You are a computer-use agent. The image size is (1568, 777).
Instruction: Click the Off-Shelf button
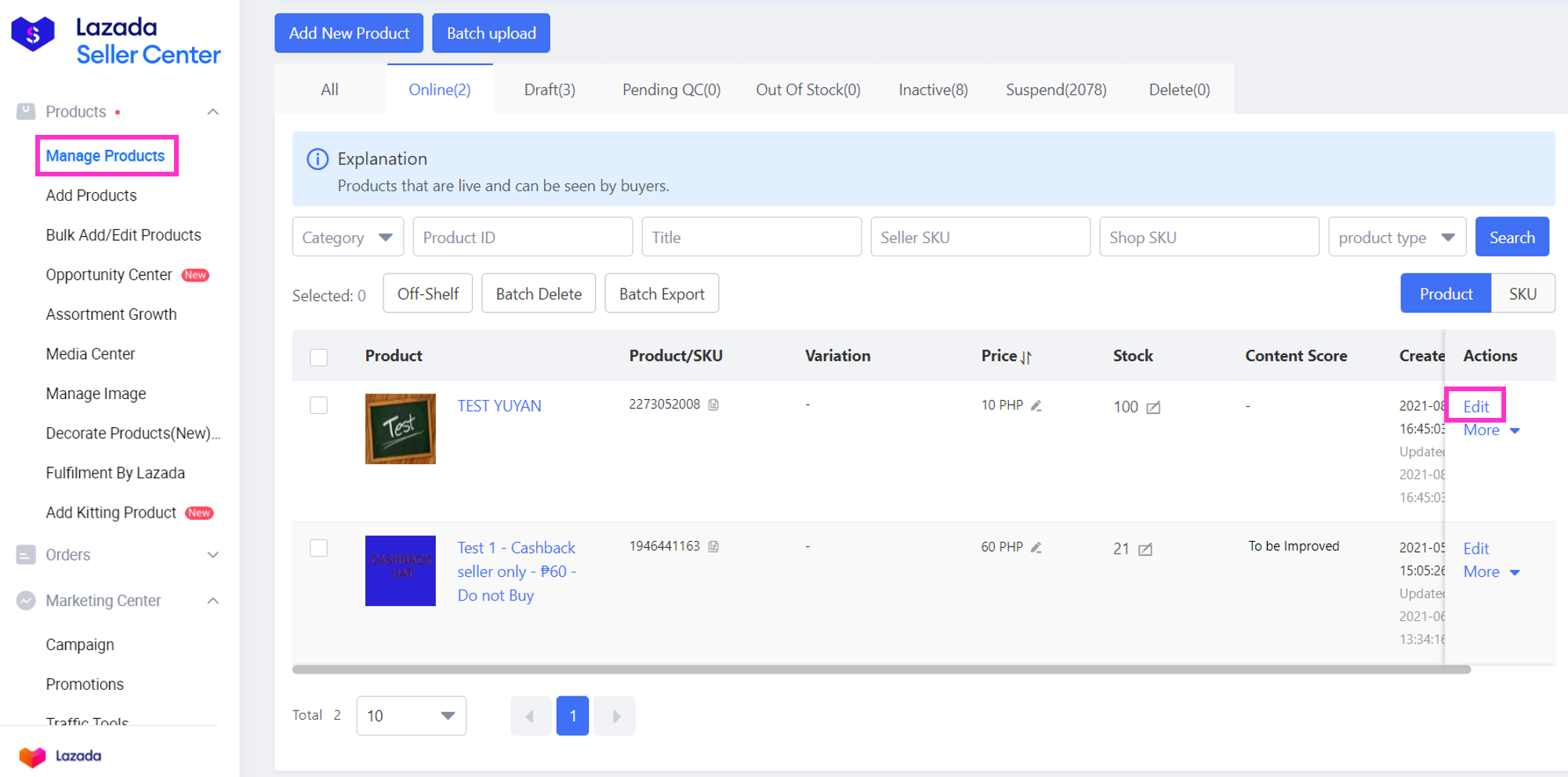tap(428, 293)
